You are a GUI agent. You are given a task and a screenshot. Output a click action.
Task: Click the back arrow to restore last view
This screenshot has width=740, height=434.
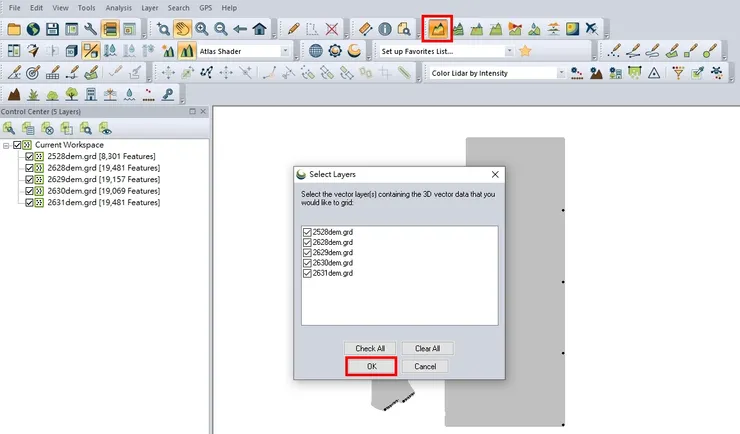240,29
